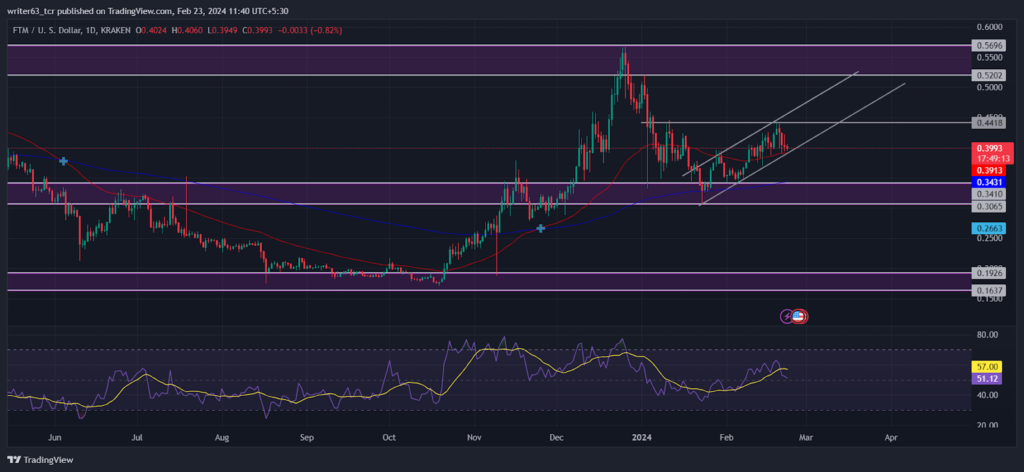This screenshot has height=472, width=1024.
Task: Click the yellow 57.00 RSI average label
Action: pos(989,368)
